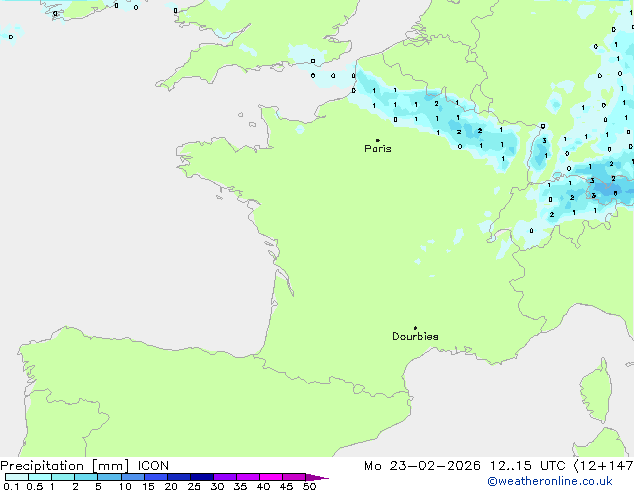Pick the 30–35 mm purple legend swatch

point(225,477)
